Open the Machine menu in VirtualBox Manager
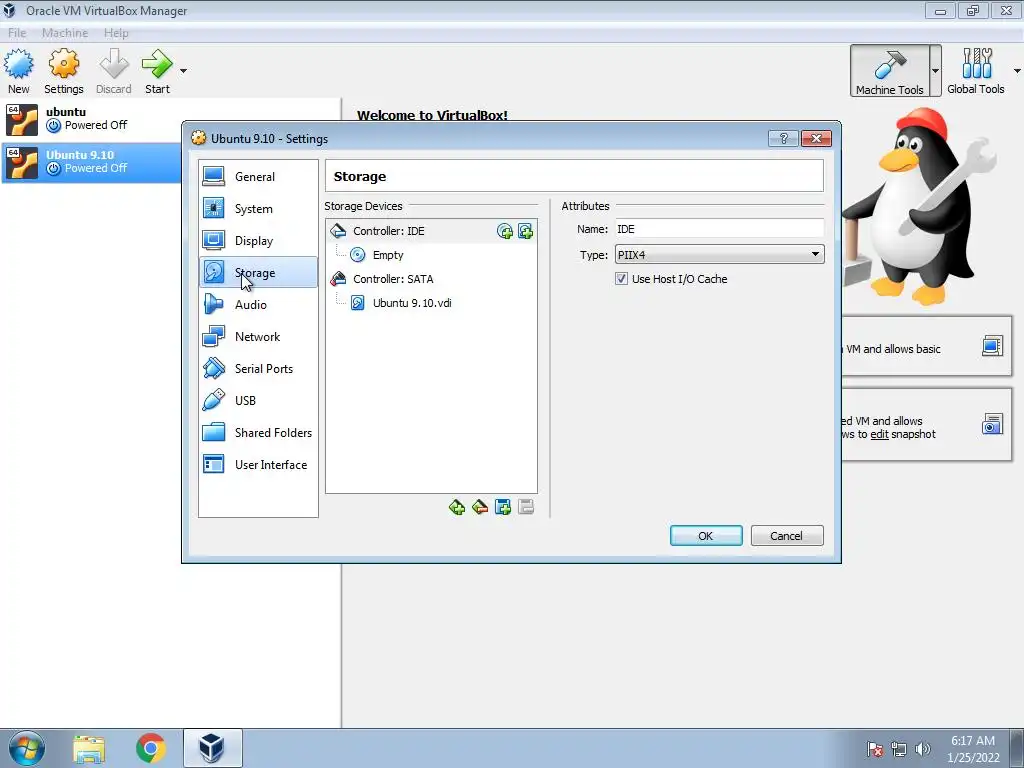 [x=65, y=33]
